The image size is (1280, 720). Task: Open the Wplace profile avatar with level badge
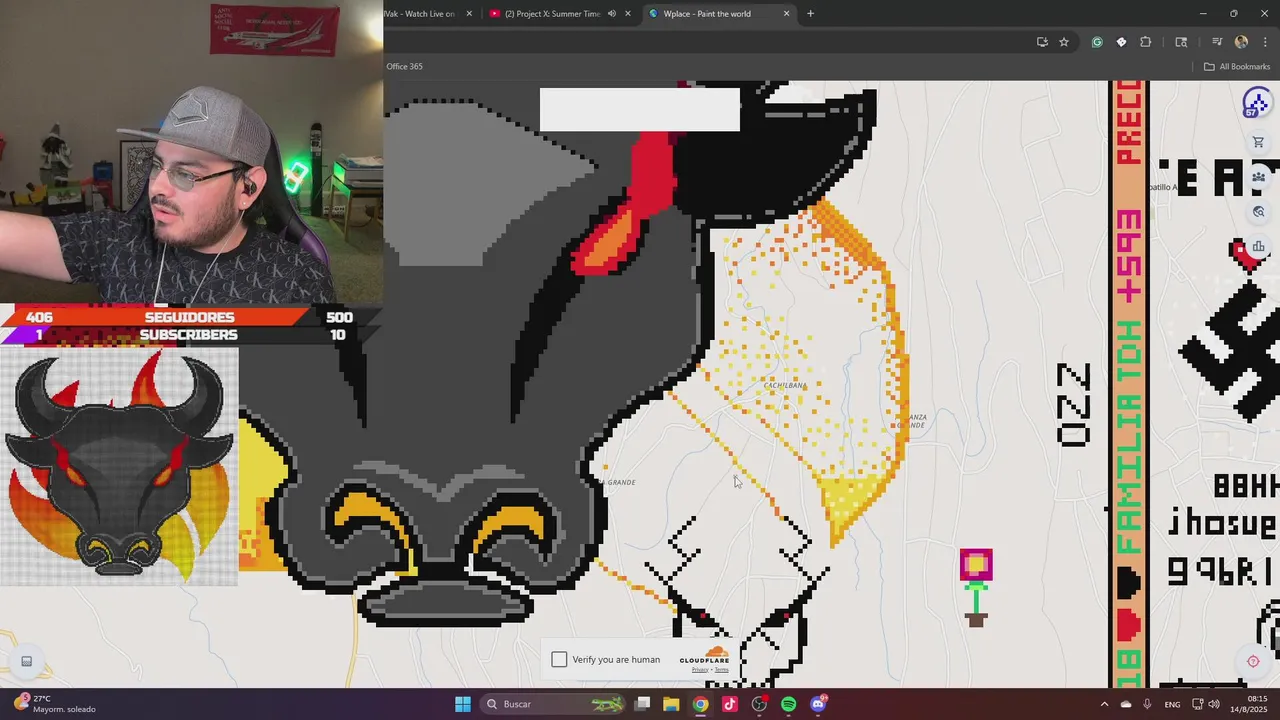pyautogui.click(x=1256, y=103)
